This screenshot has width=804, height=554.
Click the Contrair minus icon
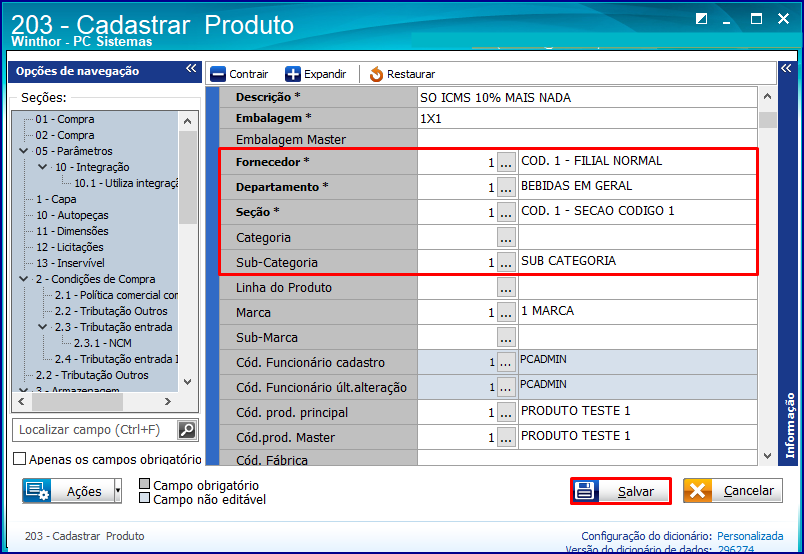[218, 74]
